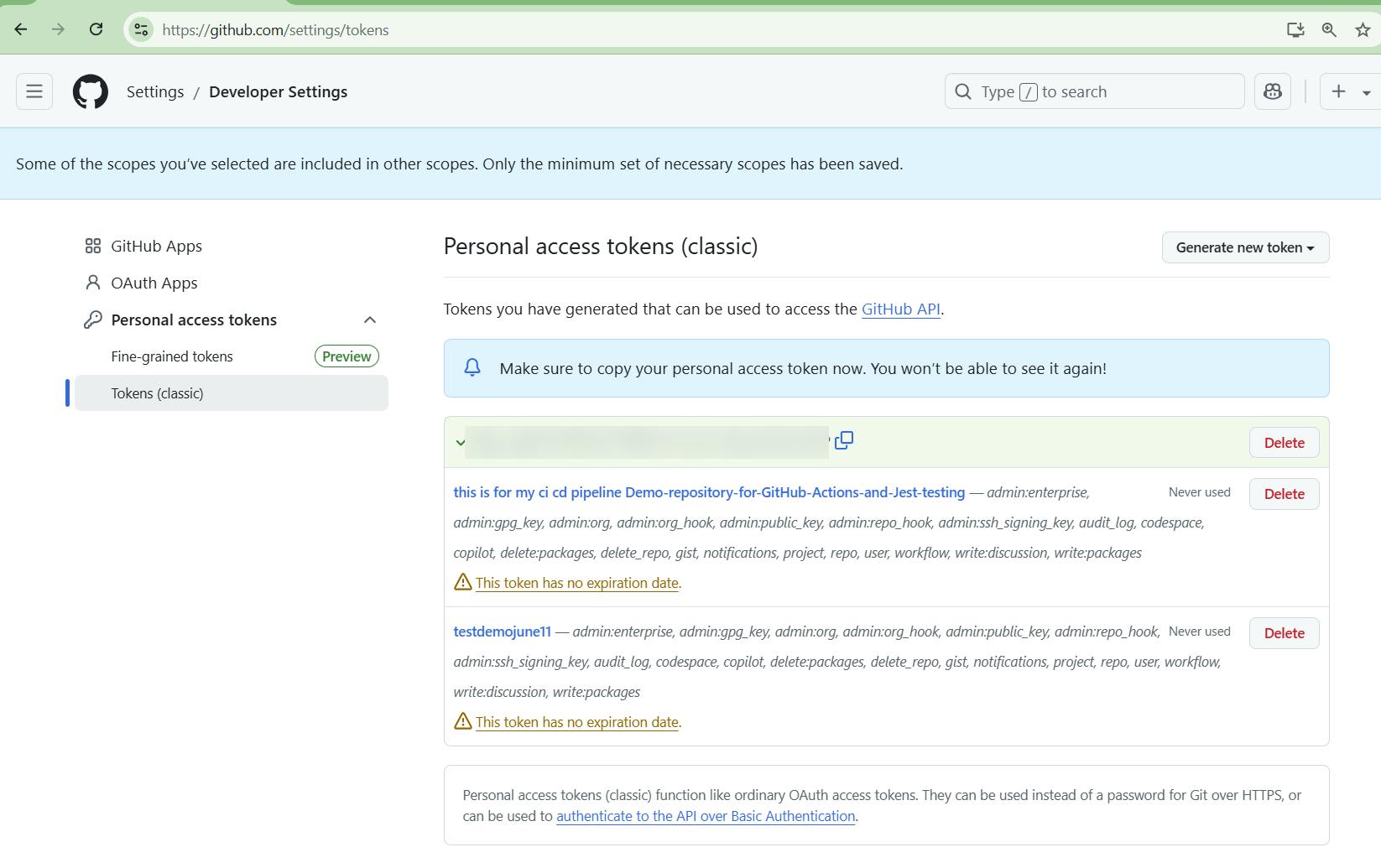Click the Preview badge next to Fine-grained tokens
The width and height of the screenshot is (1381, 868).
[x=347, y=356]
